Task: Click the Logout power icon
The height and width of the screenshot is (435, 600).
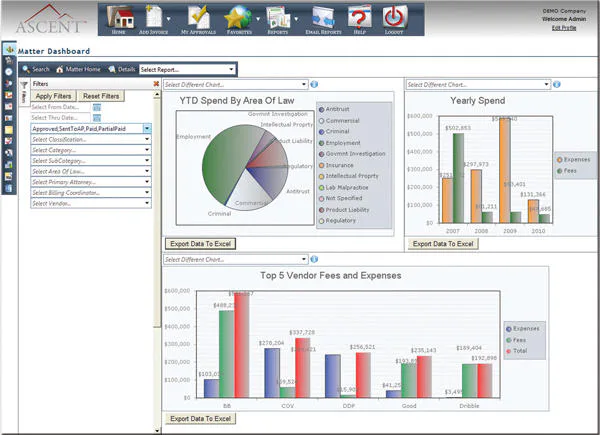Action: (395, 18)
